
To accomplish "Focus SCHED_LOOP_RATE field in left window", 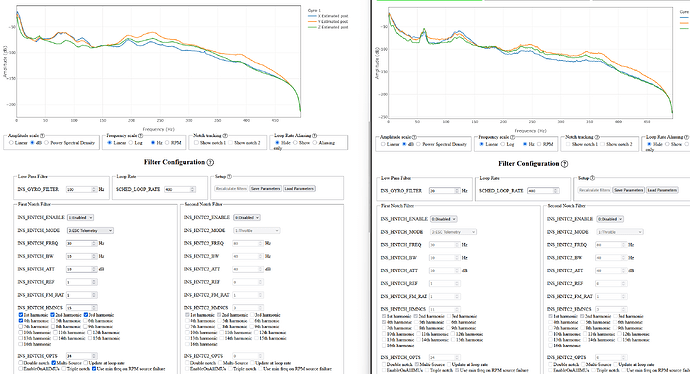I will point(180,190).
